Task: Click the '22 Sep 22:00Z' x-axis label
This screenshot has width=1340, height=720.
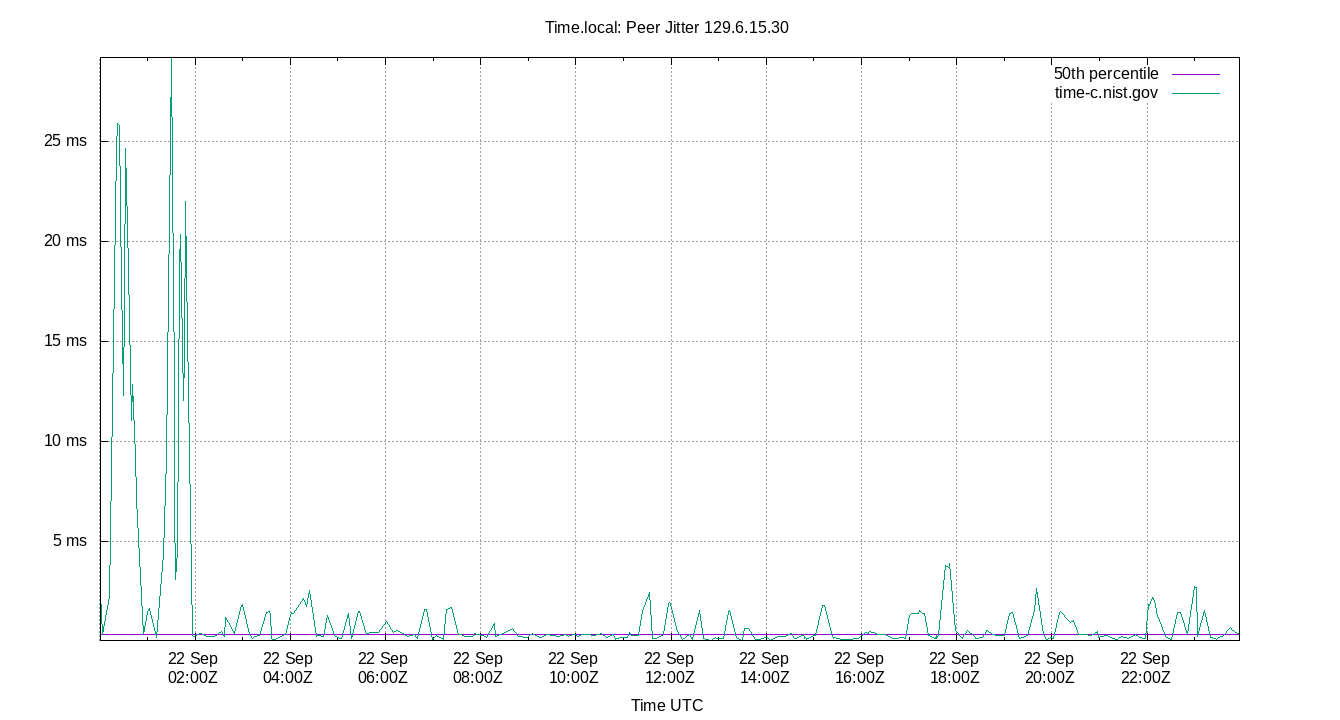Action: 1145,668
